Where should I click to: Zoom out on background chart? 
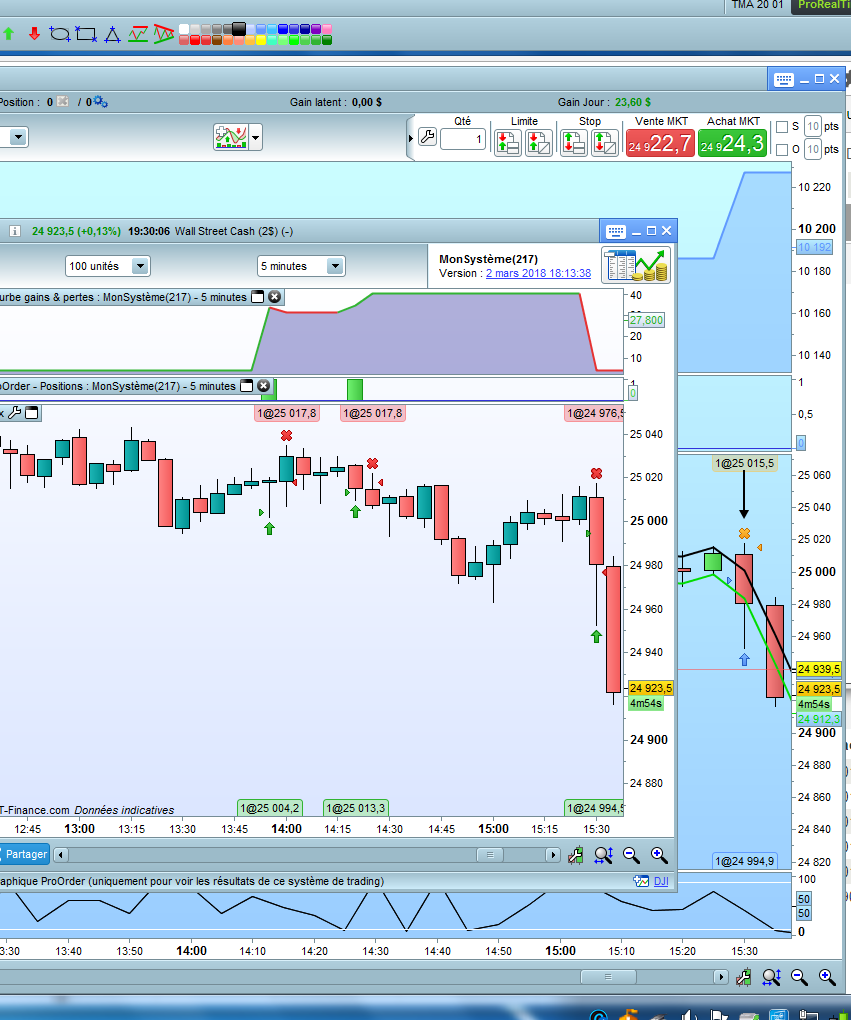(799, 976)
